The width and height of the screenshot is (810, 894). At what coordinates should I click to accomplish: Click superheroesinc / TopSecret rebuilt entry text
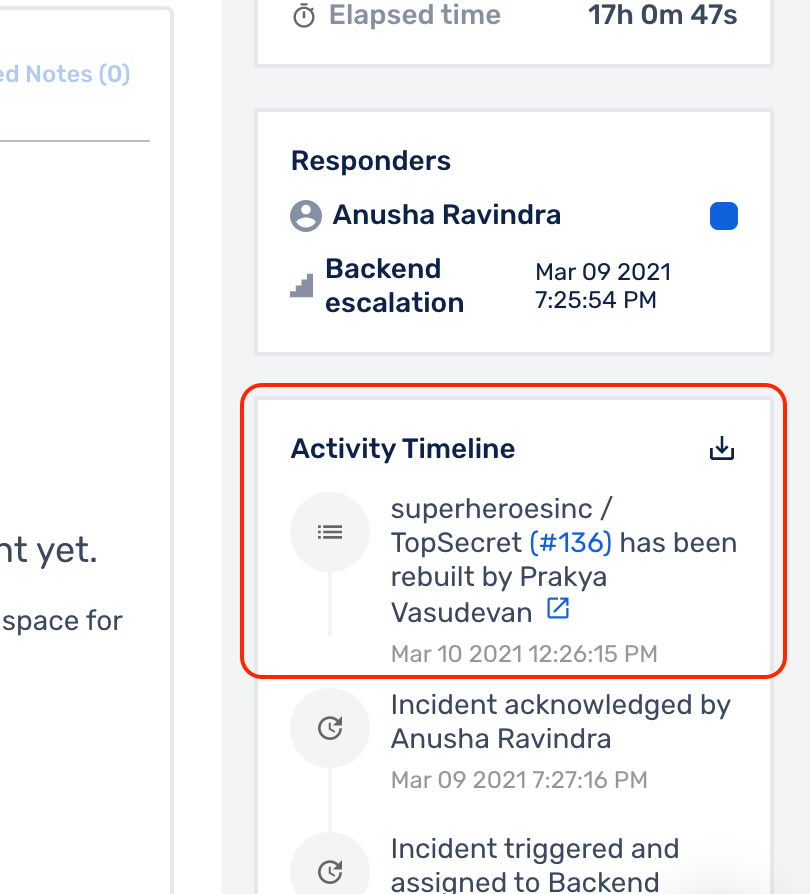point(564,560)
